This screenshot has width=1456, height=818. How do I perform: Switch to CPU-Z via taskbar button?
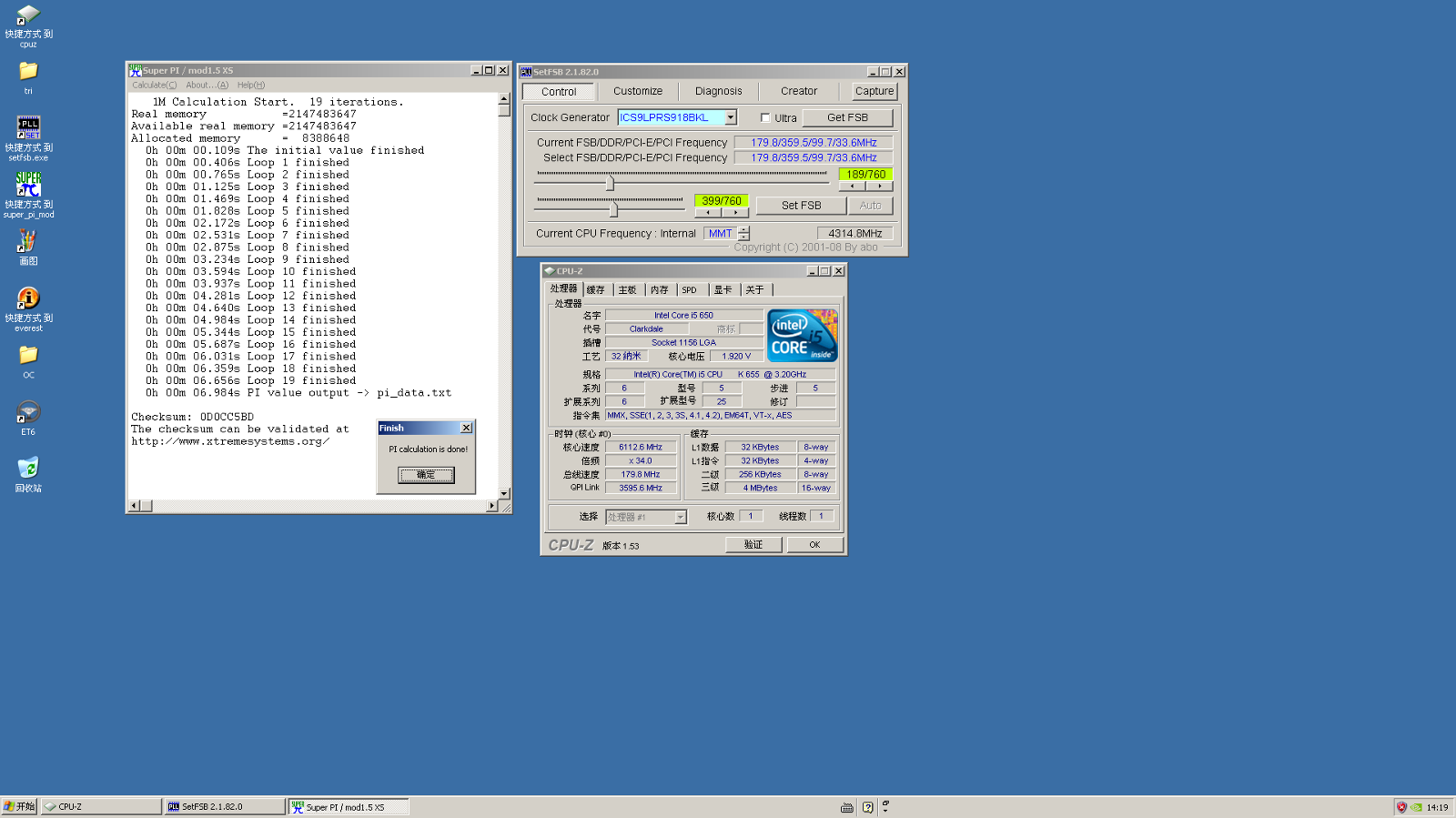[x=101, y=807]
